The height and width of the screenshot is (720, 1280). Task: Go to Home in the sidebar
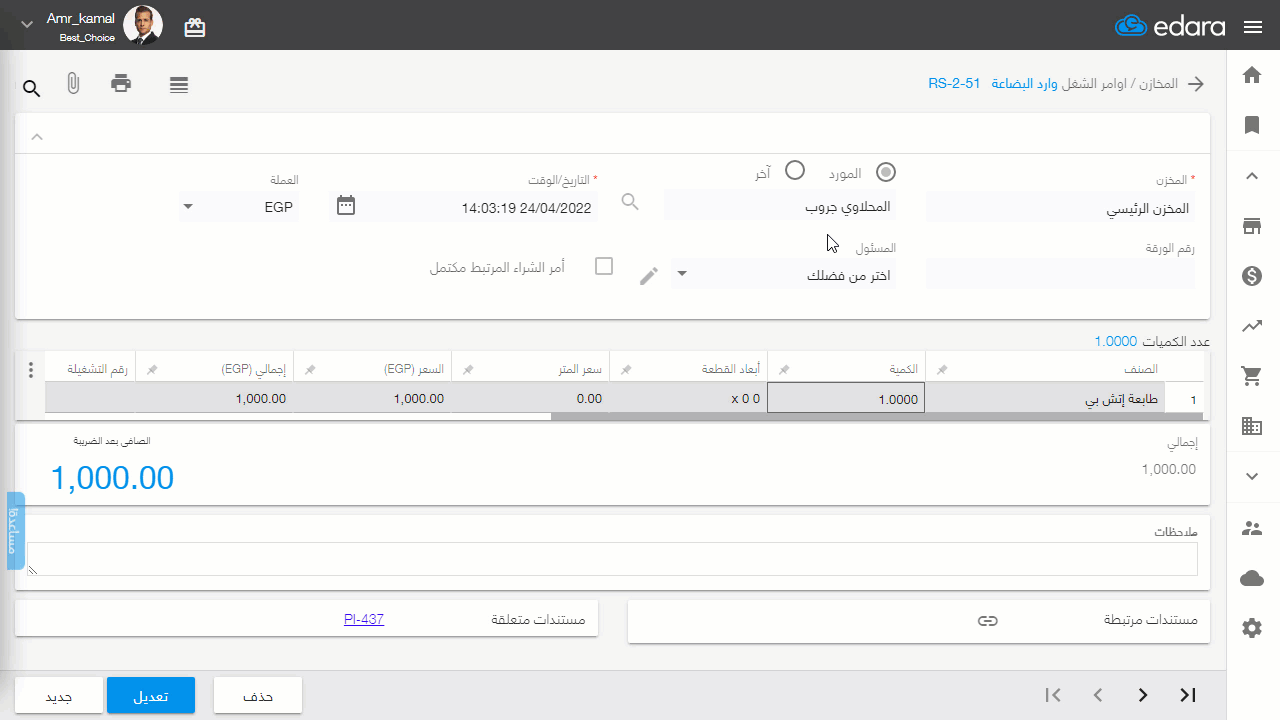click(1252, 75)
